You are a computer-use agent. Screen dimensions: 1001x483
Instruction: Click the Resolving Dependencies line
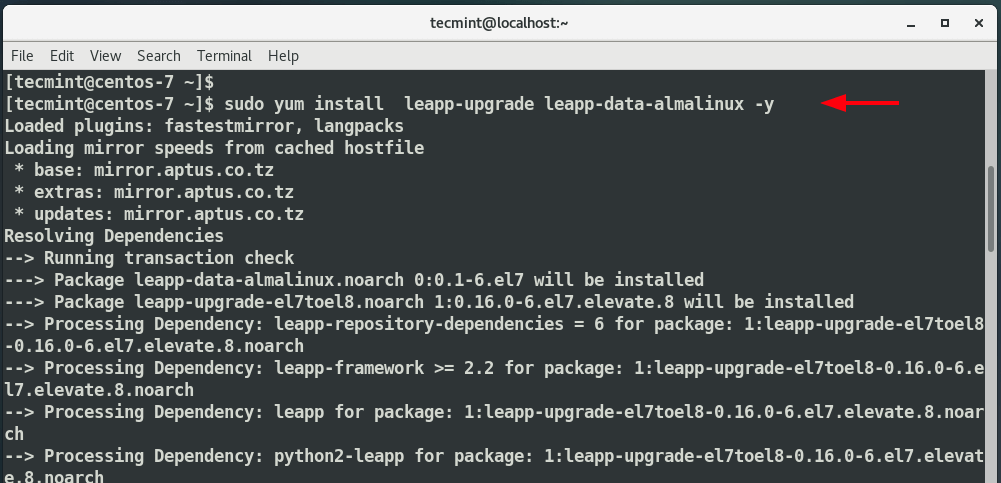[x=114, y=236]
